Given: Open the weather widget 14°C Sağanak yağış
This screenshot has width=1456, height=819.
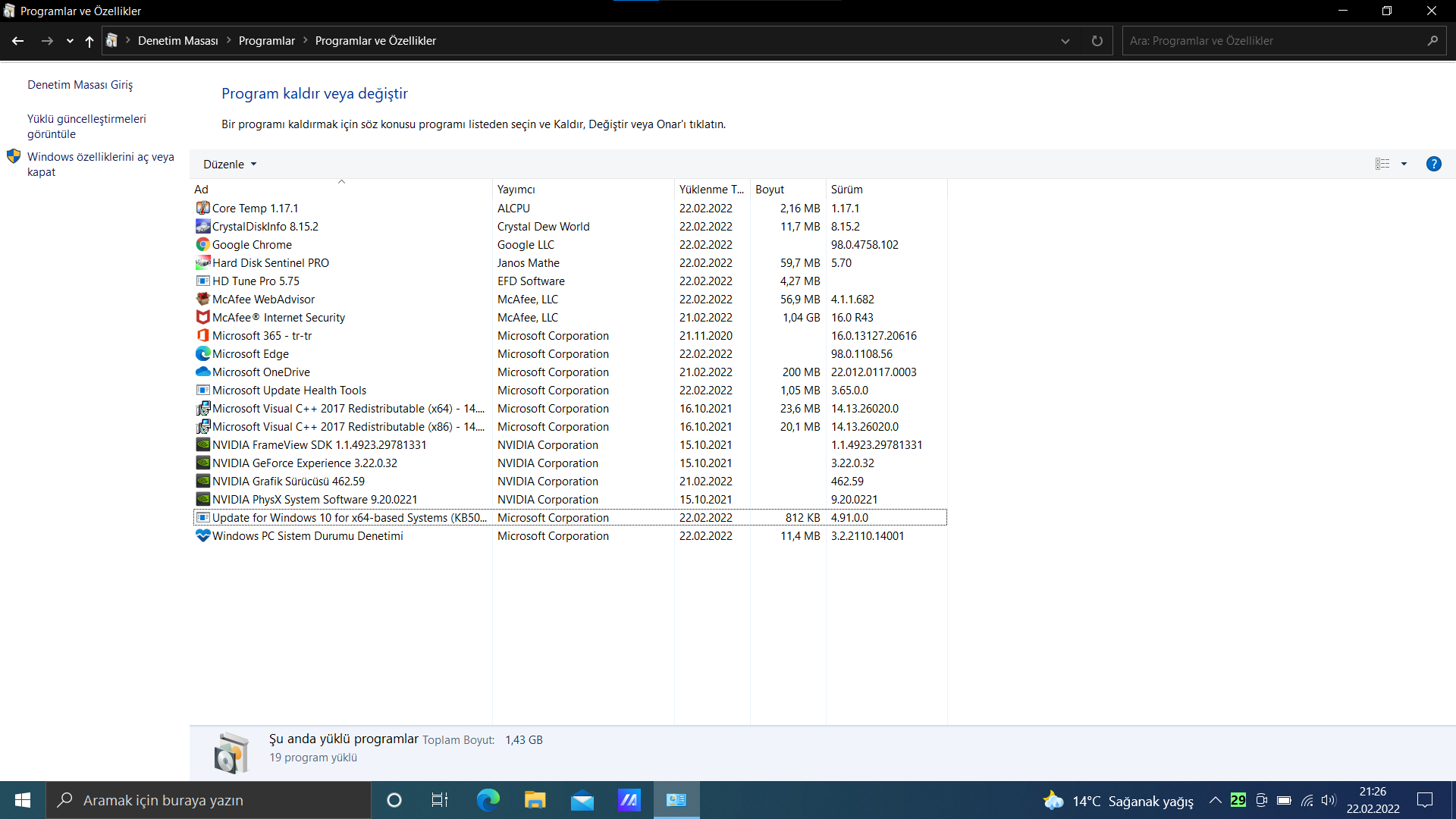Looking at the screenshot, I should 1119,801.
